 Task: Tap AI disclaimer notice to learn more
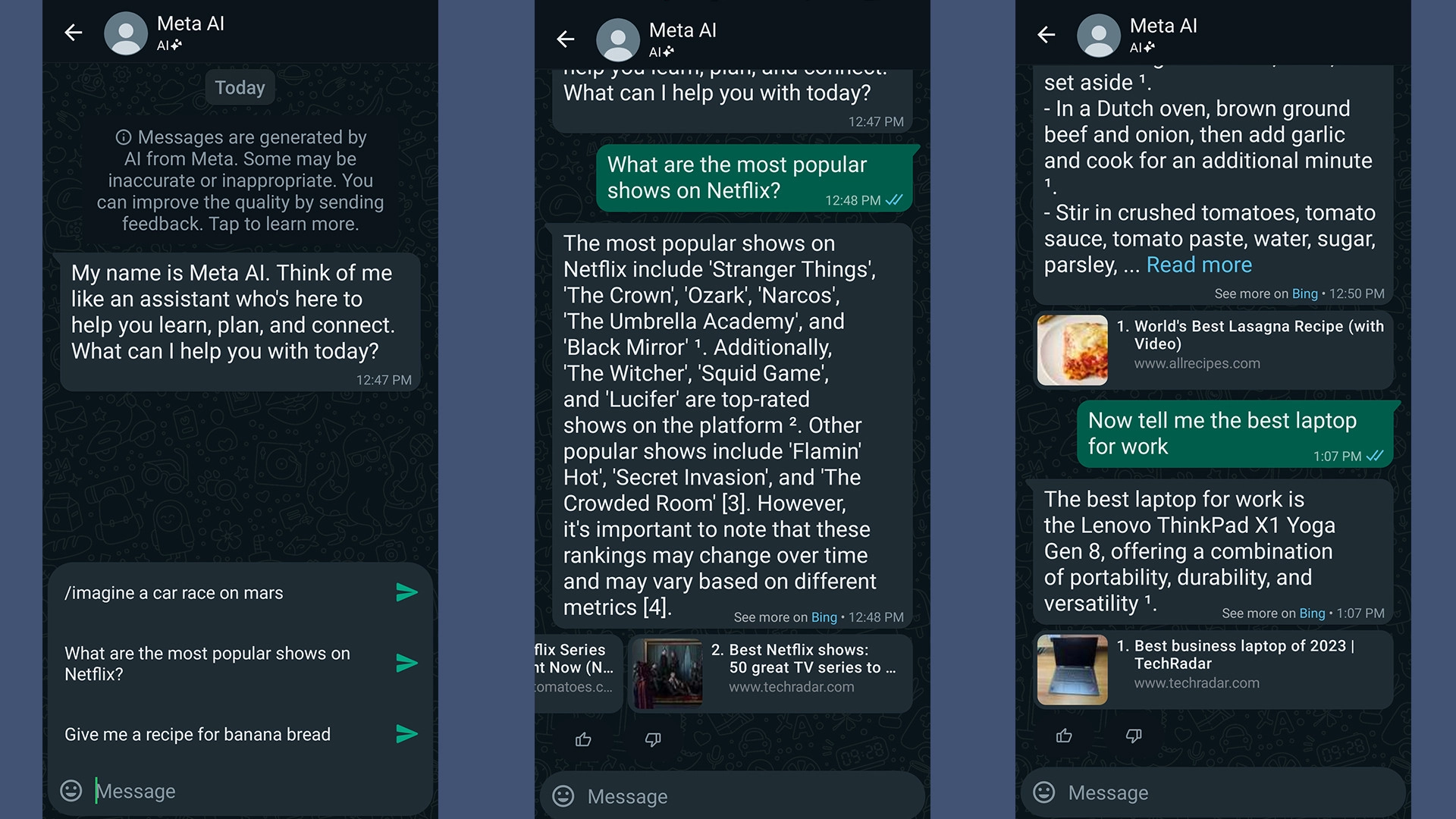[240, 180]
